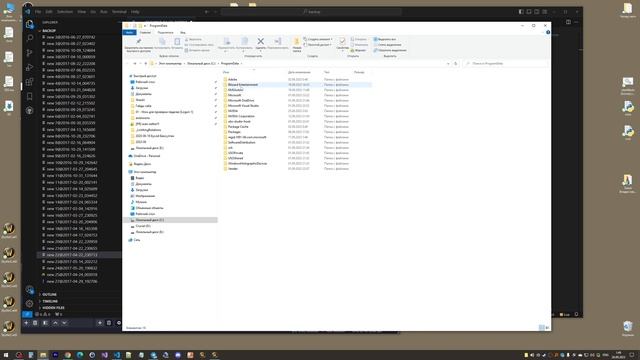Click the Windows Start button
The width and height of the screenshot is (640, 360).
[6, 355]
